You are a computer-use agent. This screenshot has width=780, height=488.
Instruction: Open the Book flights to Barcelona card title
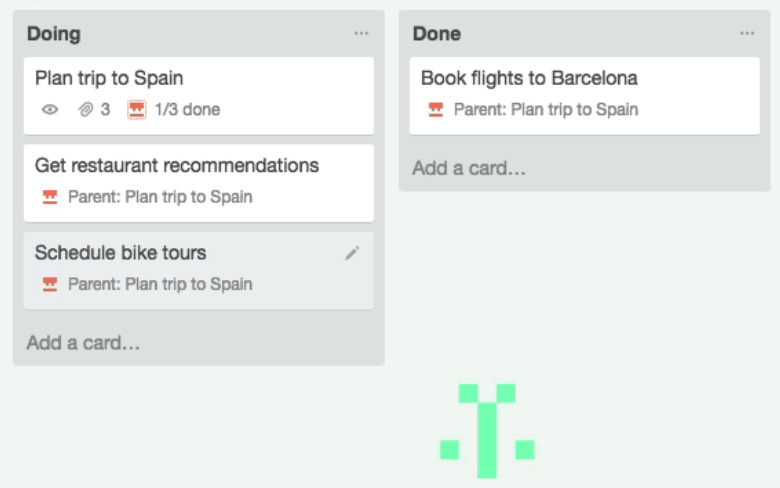point(529,78)
